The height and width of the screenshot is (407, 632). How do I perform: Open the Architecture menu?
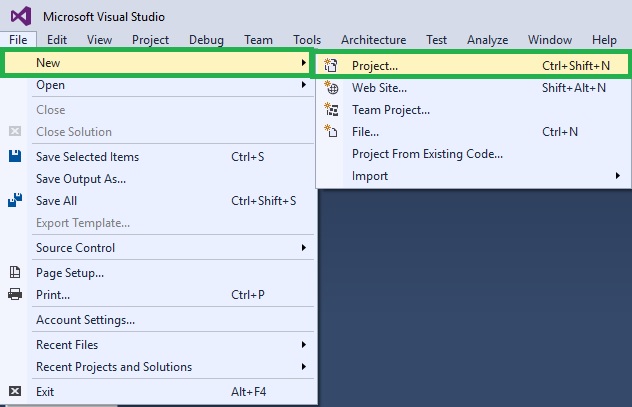(373, 40)
